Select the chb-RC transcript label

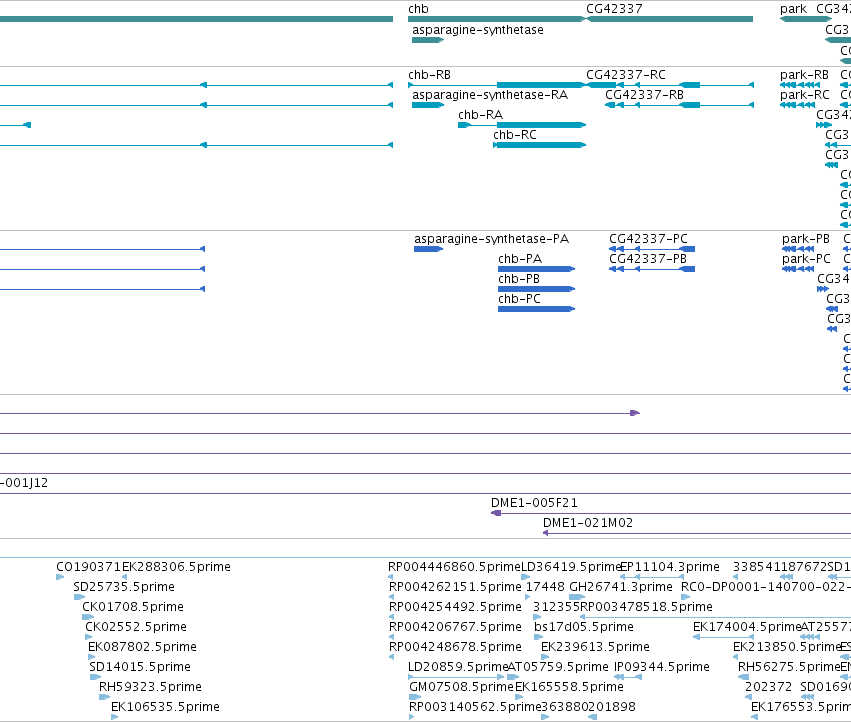(x=515, y=135)
